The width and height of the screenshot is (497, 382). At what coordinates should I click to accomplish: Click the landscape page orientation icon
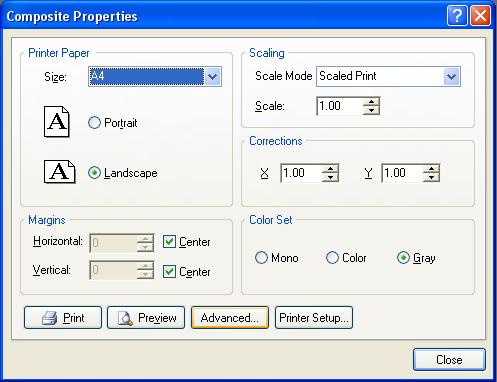60,172
